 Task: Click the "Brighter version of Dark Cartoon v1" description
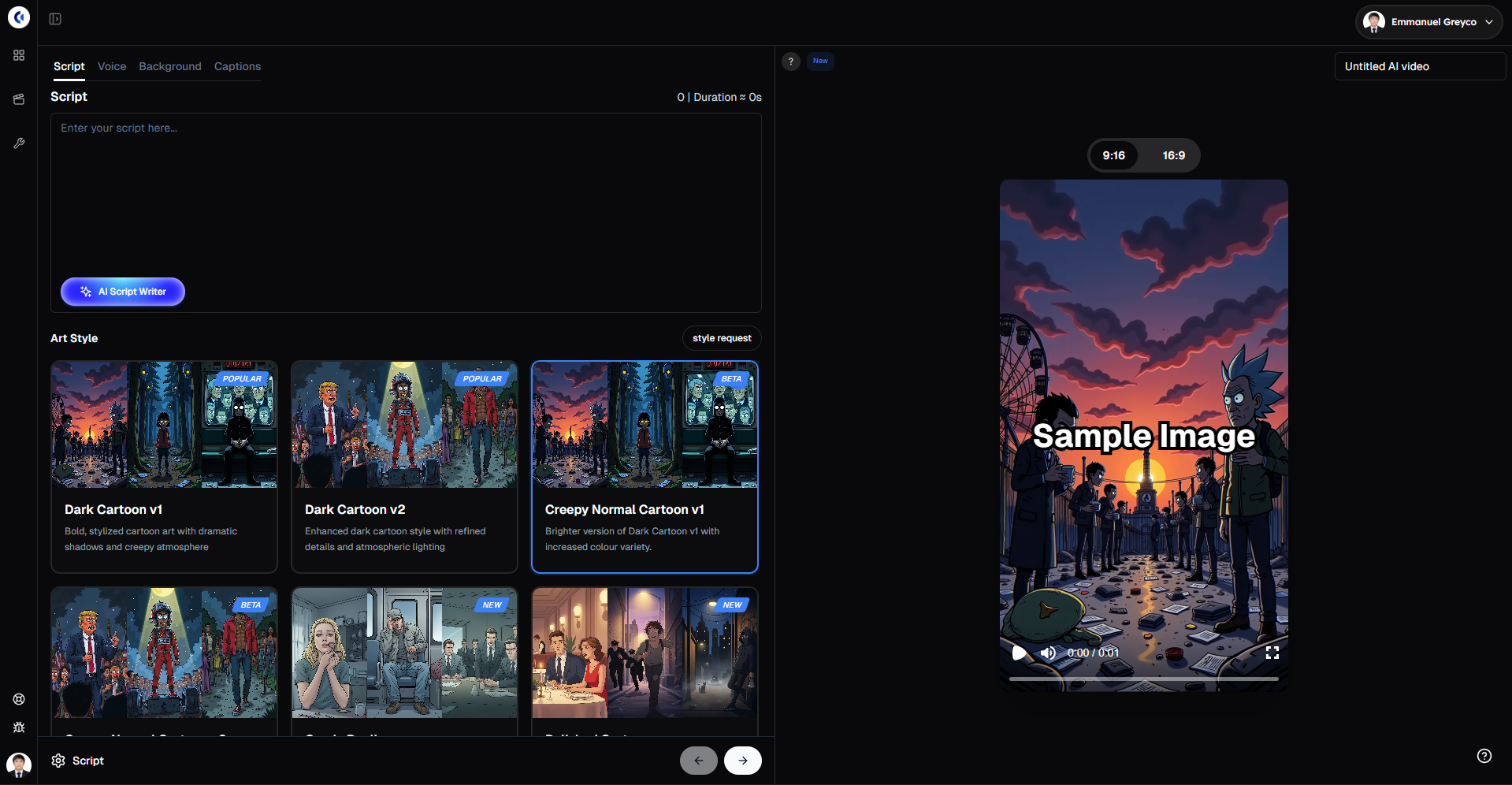(632, 539)
